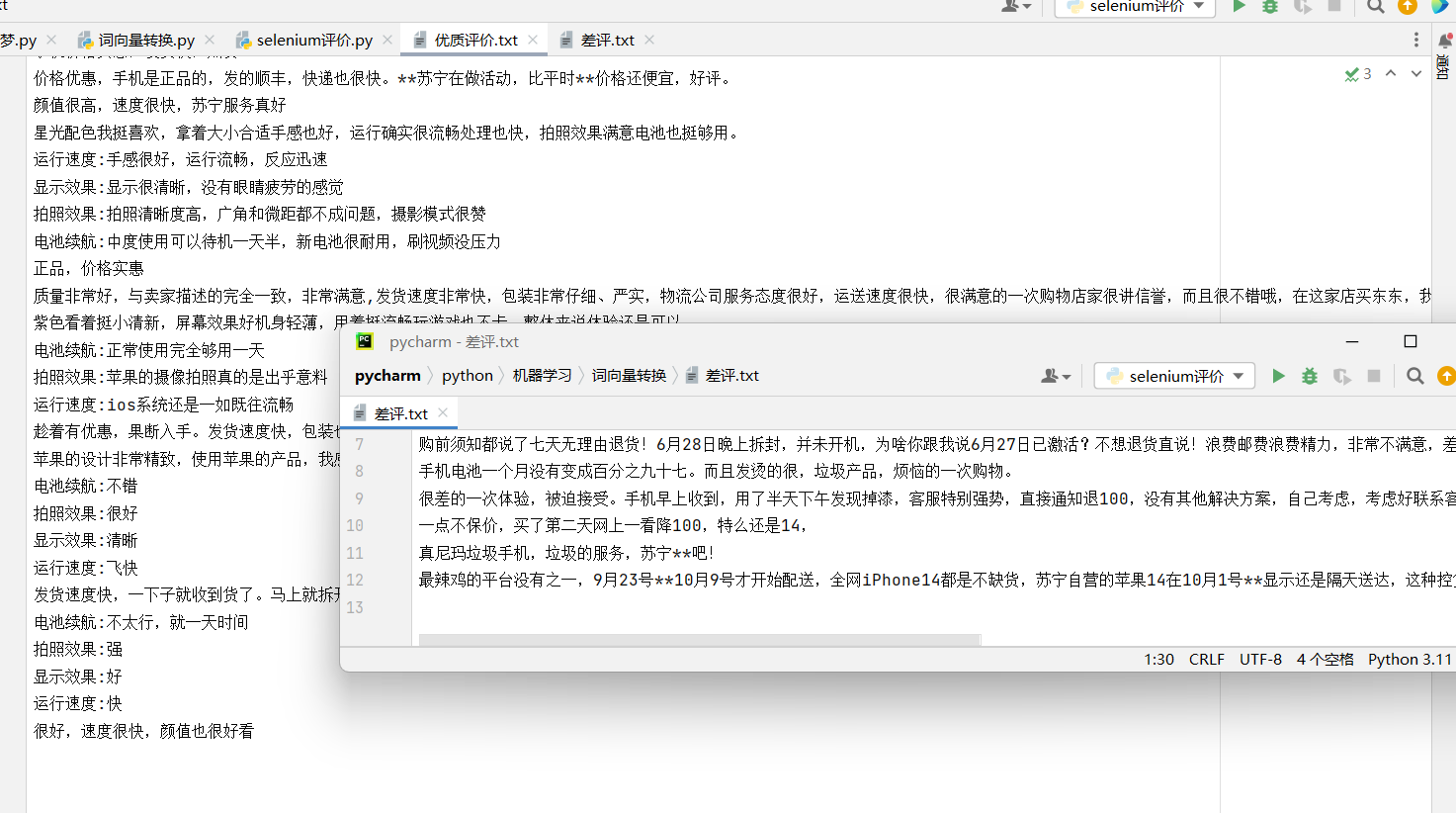
Task: Click the line 运行速度:飞快
Action: click(86, 568)
